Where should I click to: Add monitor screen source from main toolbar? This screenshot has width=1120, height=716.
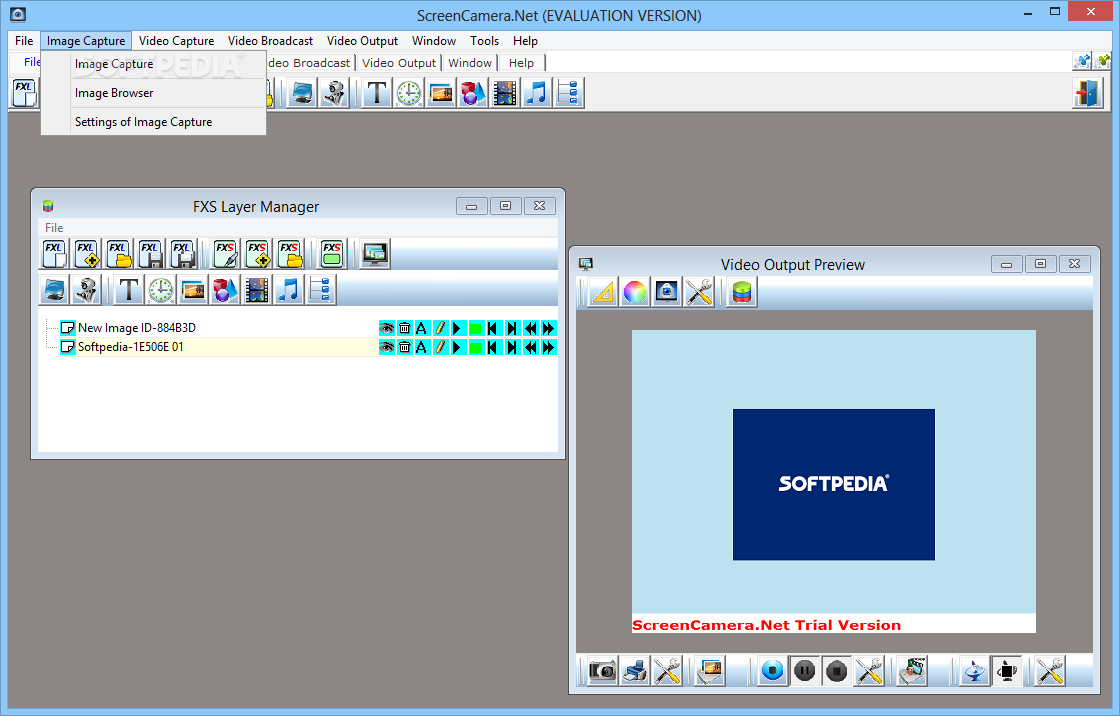[302, 93]
